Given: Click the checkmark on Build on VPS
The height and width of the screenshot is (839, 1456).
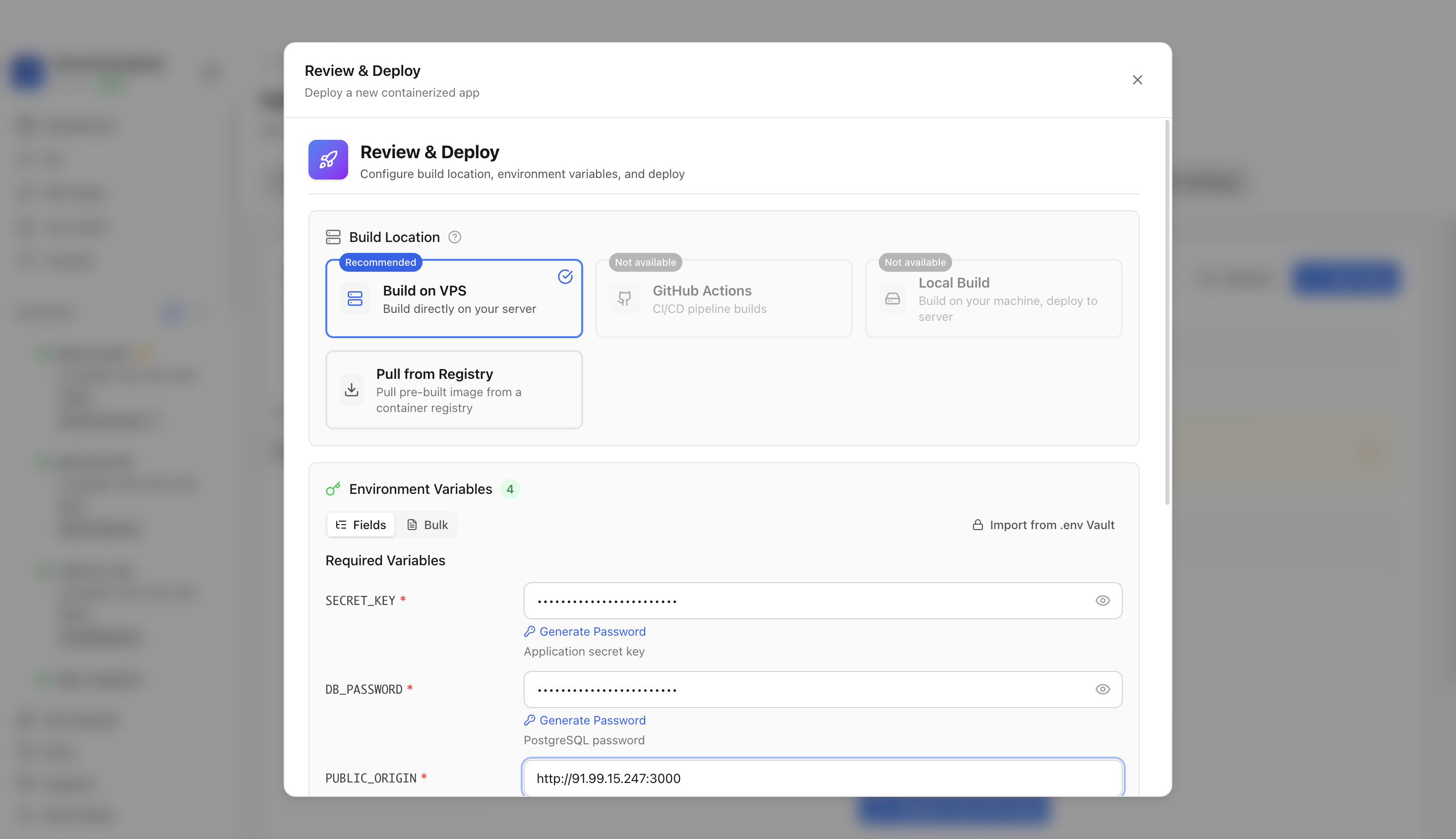Looking at the screenshot, I should (x=565, y=277).
